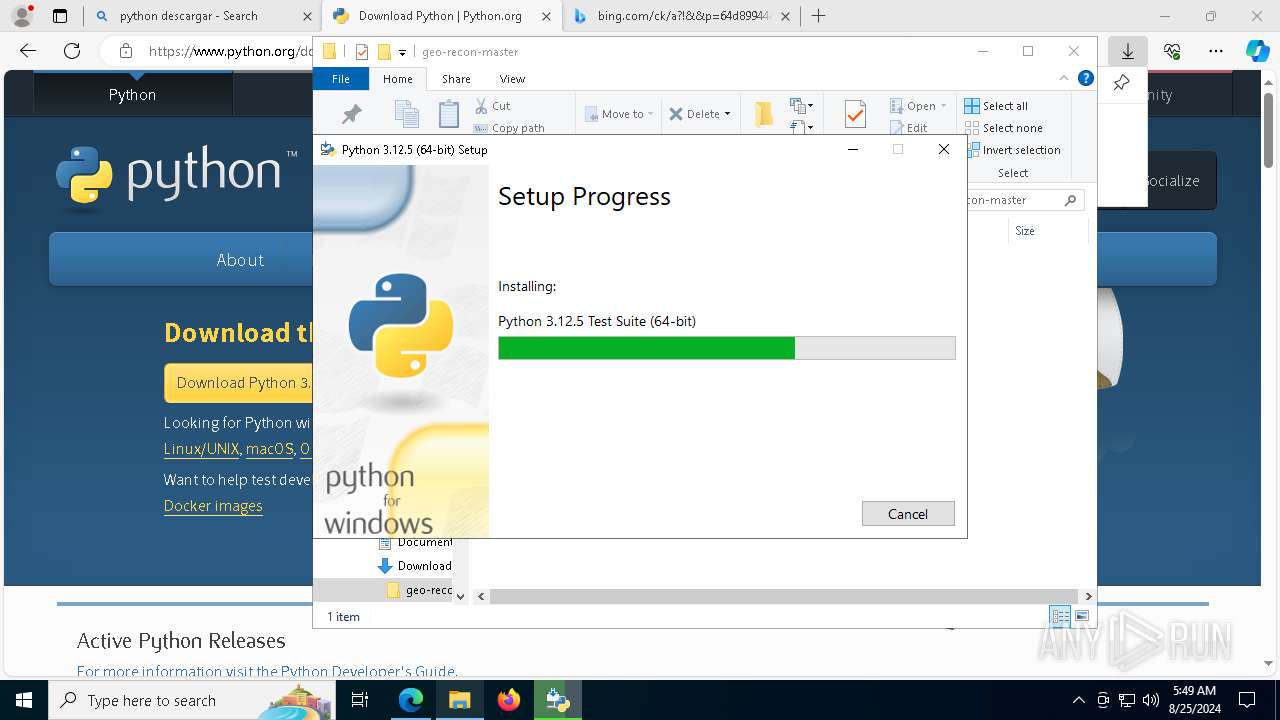Open the Linux/UNIX download link
Viewport: 1280px width, 720px height.
tap(201, 449)
